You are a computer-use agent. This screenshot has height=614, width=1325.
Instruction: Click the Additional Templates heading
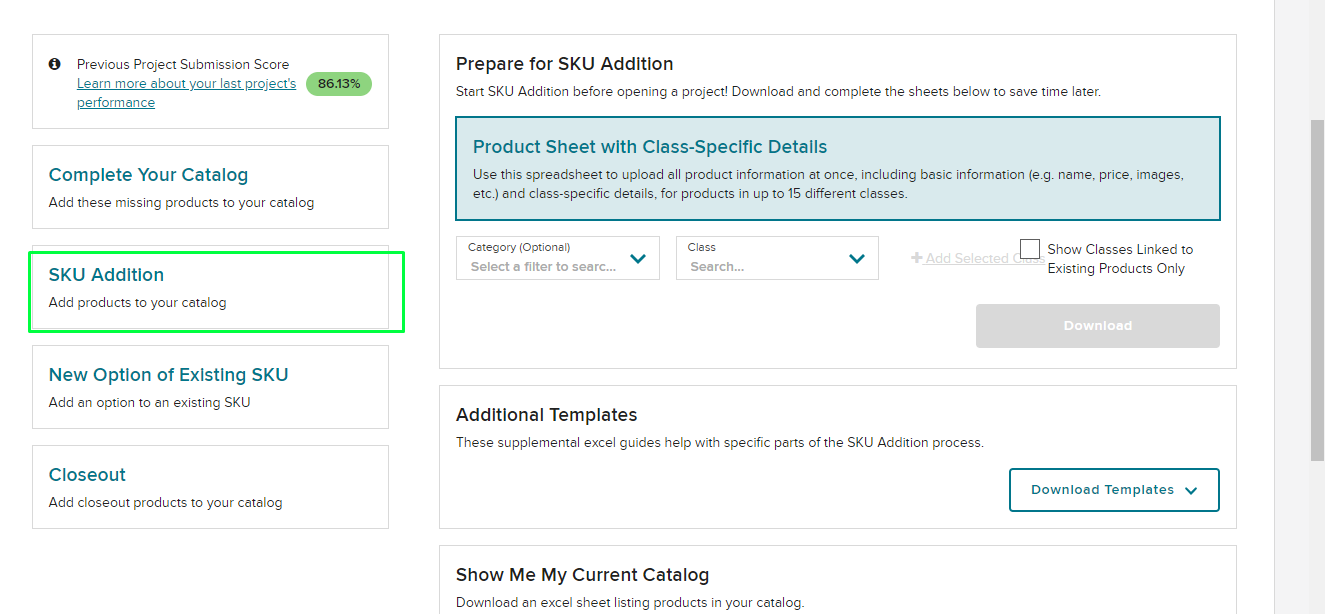(546, 415)
